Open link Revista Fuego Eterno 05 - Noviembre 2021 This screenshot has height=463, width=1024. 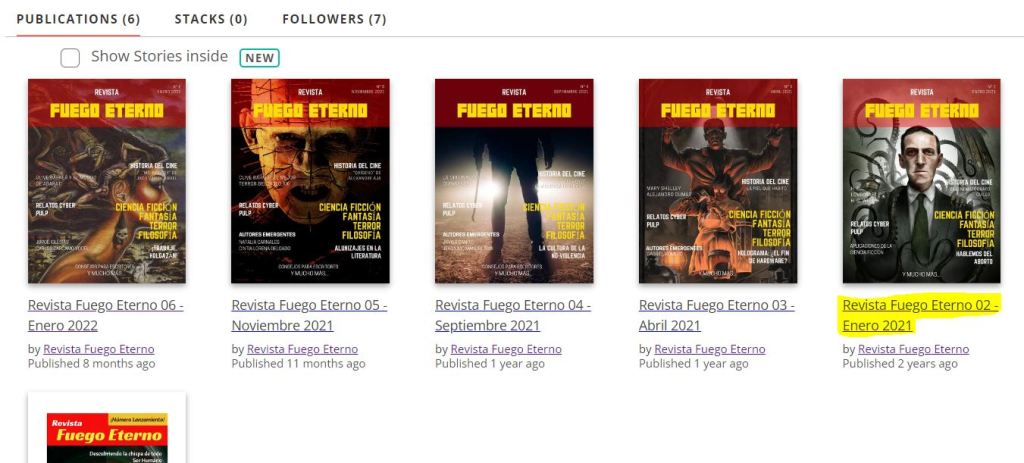[x=310, y=315]
